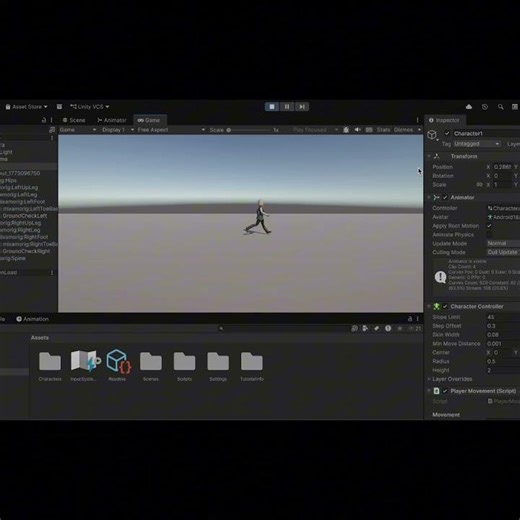This screenshot has height=520, width=520.
Task: Open the Update Mode Normal dropdown
Action: pyautogui.click(x=503, y=243)
